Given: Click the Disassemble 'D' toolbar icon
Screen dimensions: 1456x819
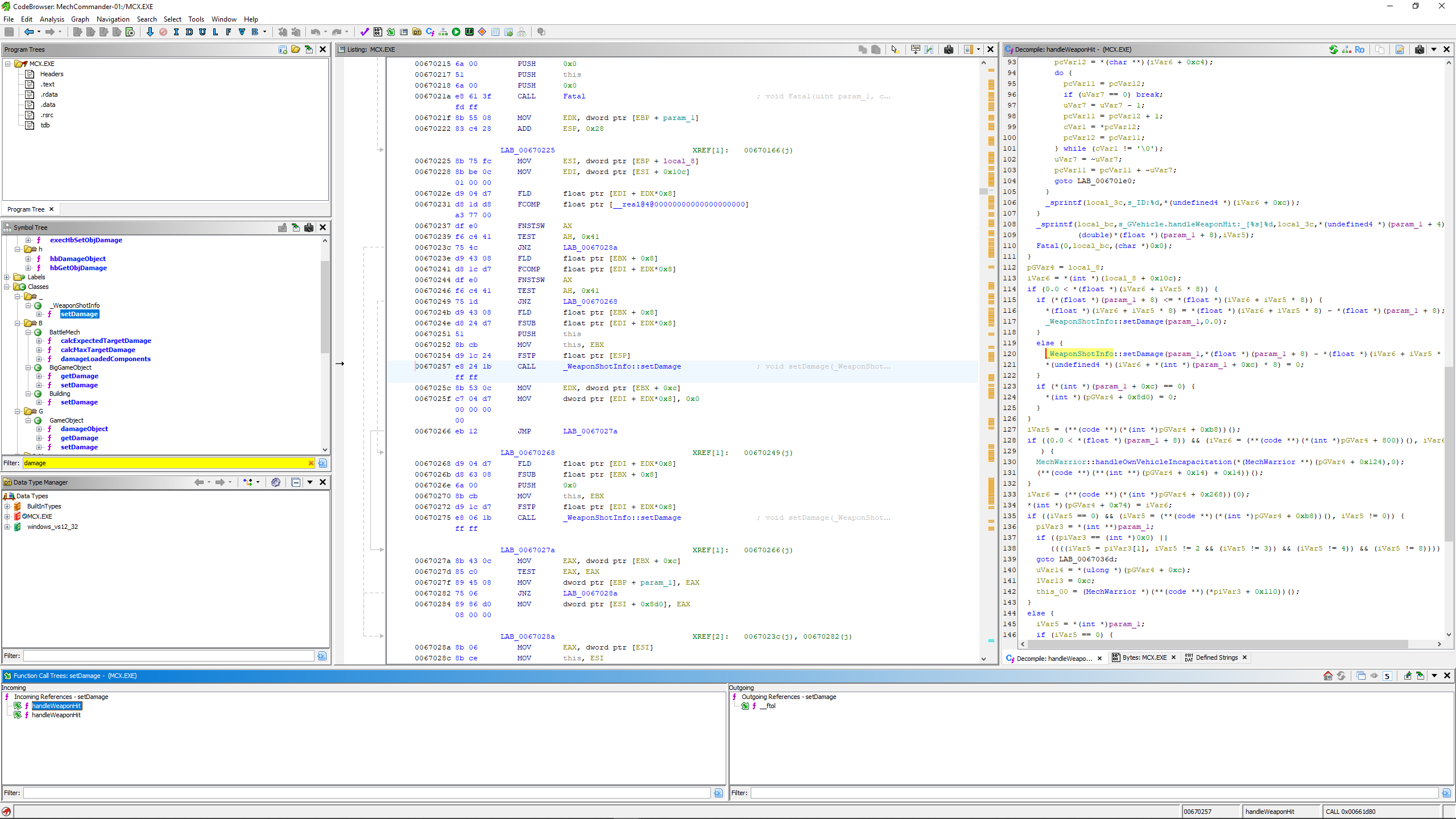Looking at the screenshot, I should point(189,32).
